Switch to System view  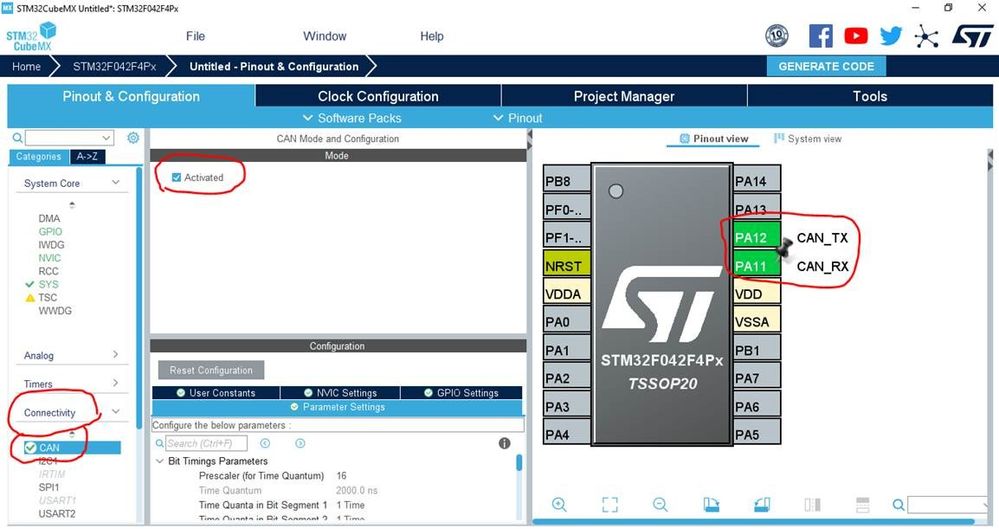(807, 138)
